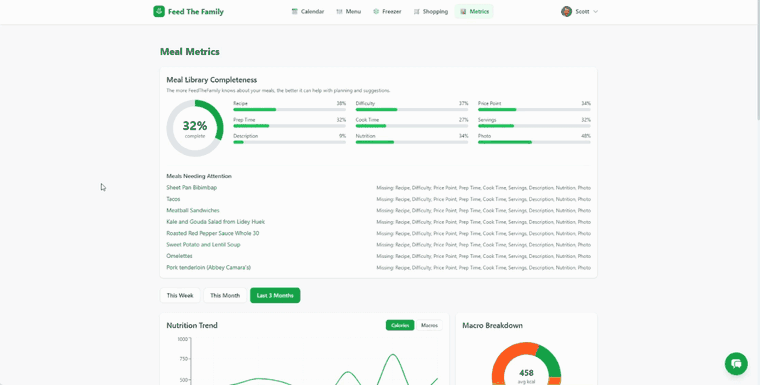Viewport: 760px width, 385px height.
Task: Click the Servings progress bar
Action: (x=534, y=126)
